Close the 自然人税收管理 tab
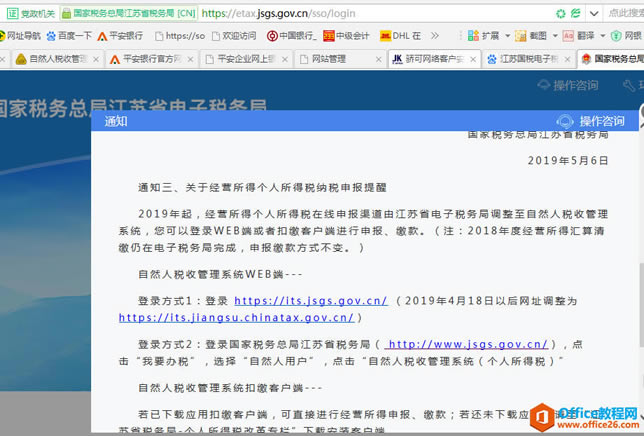644x436 pixels. pyautogui.click(x=96, y=60)
